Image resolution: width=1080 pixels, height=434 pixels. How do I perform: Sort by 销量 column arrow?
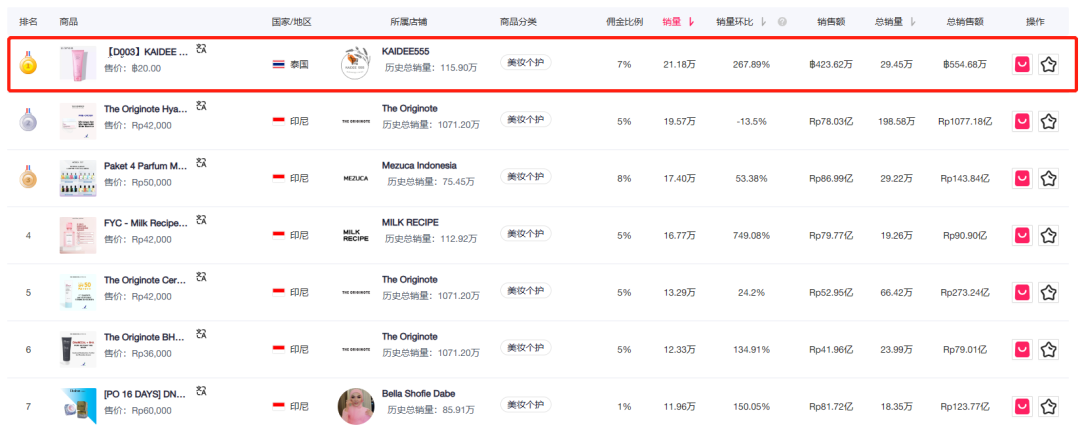691,21
